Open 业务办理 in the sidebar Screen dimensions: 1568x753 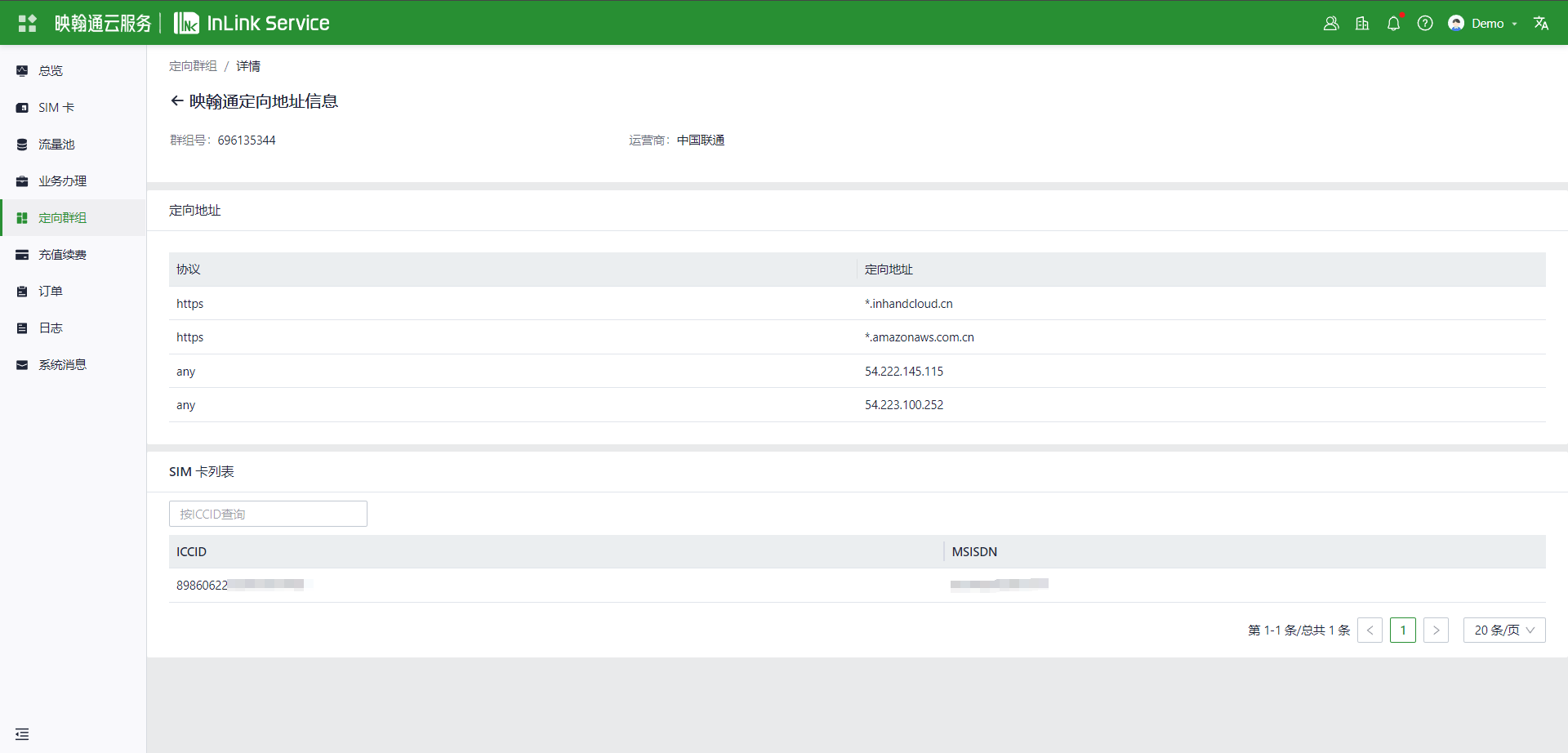point(73,181)
